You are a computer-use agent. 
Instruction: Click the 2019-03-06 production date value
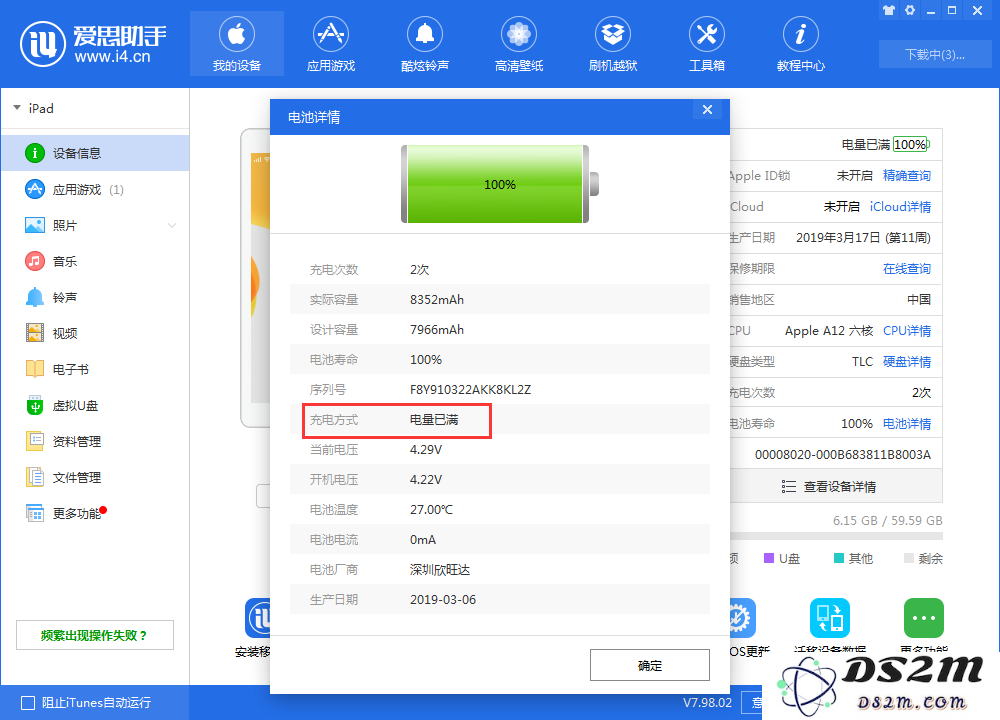443,599
